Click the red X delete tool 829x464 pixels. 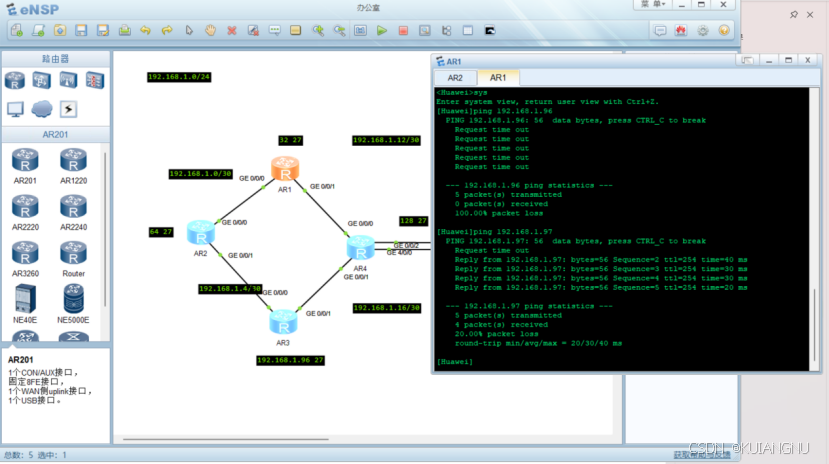pyautogui.click(x=232, y=31)
